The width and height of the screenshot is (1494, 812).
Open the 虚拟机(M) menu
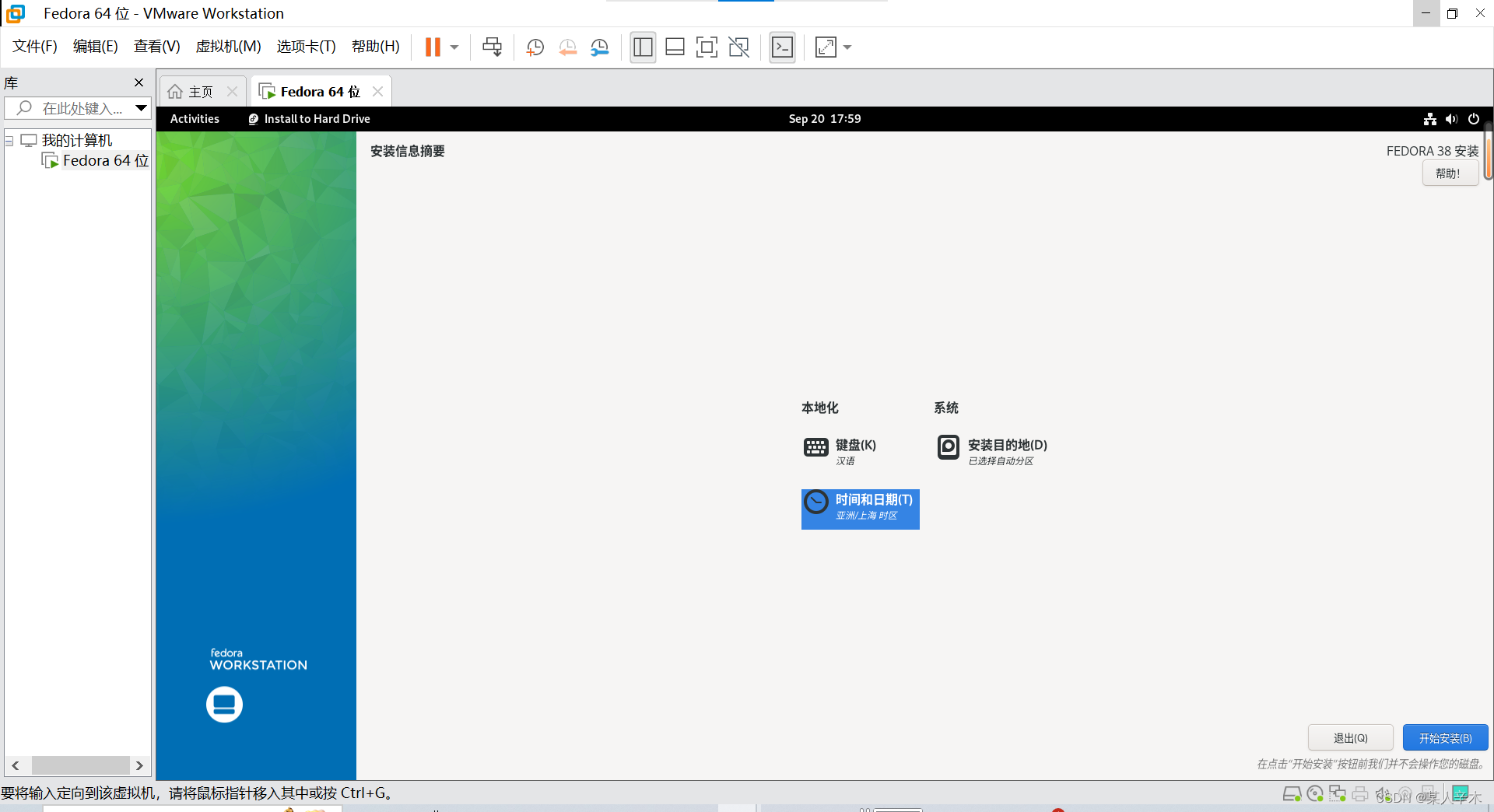pos(228,46)
